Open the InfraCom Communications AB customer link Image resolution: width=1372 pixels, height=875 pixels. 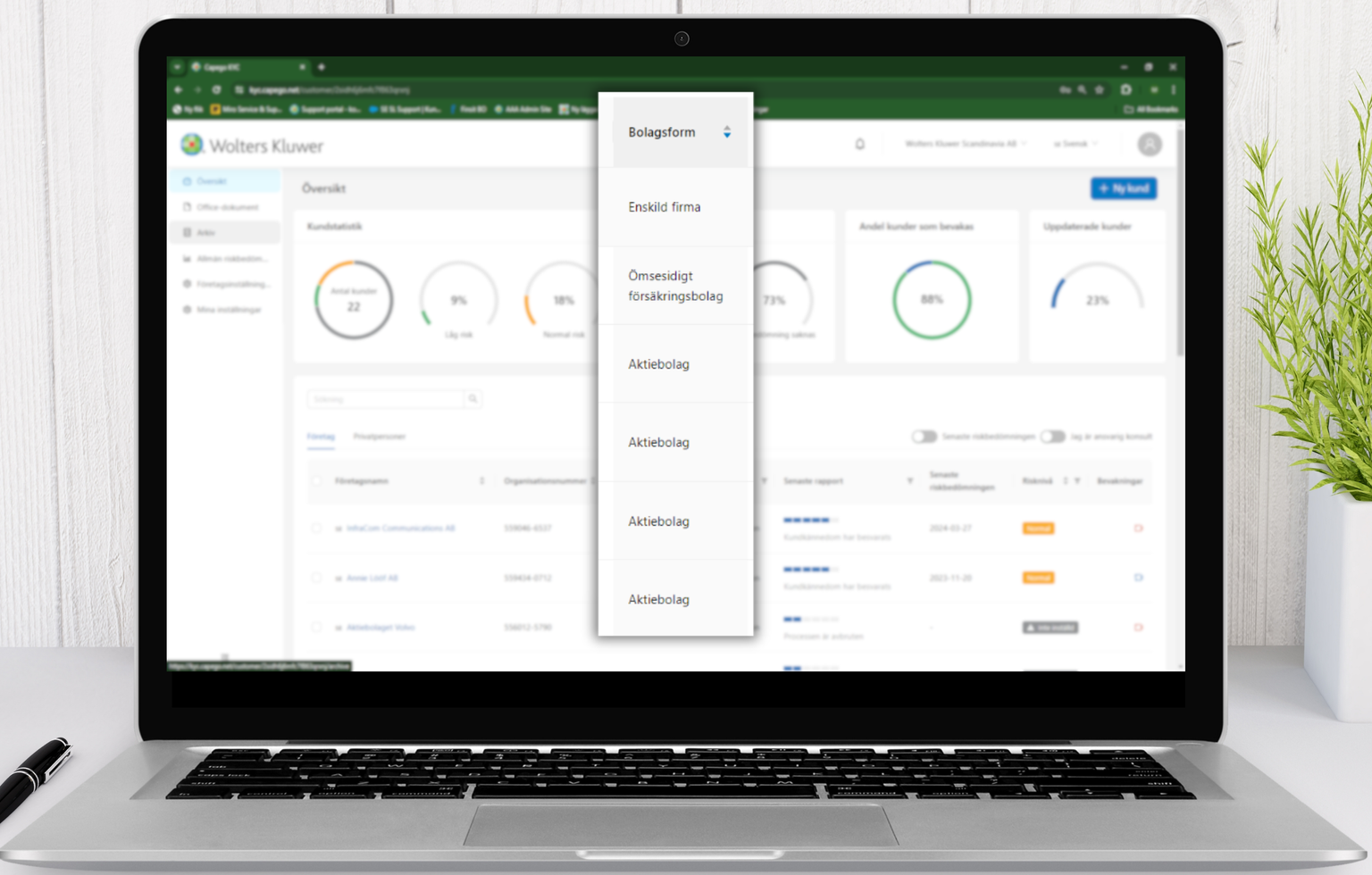click(400, 529)
